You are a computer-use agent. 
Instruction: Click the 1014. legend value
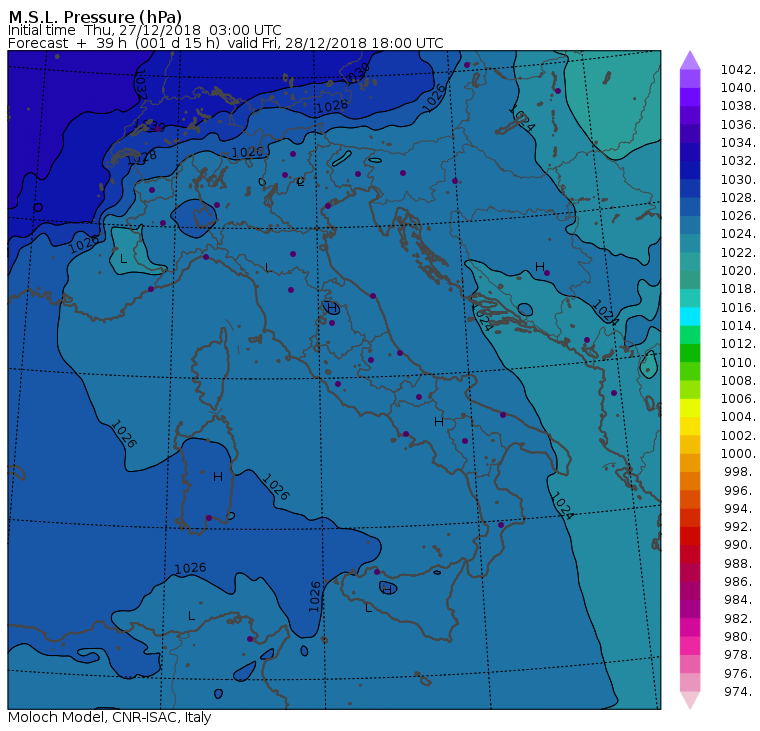coord(738,325)
